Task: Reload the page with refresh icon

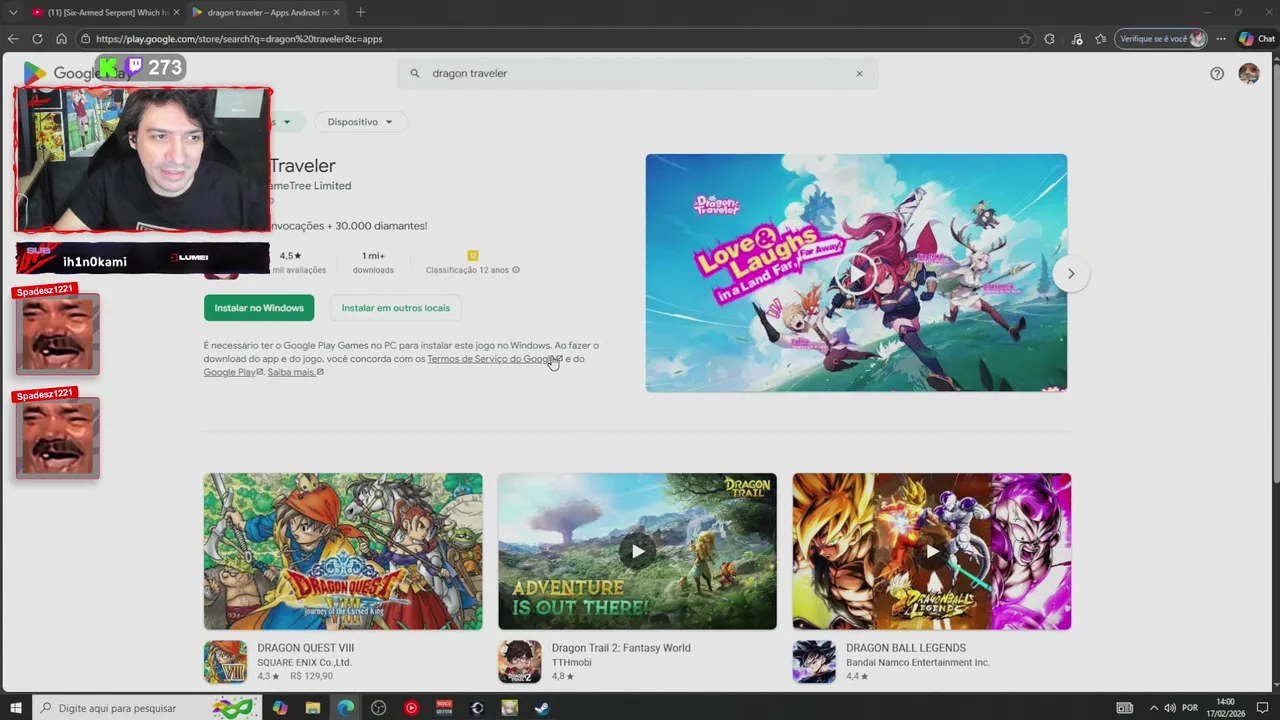Action: [37, 39]
